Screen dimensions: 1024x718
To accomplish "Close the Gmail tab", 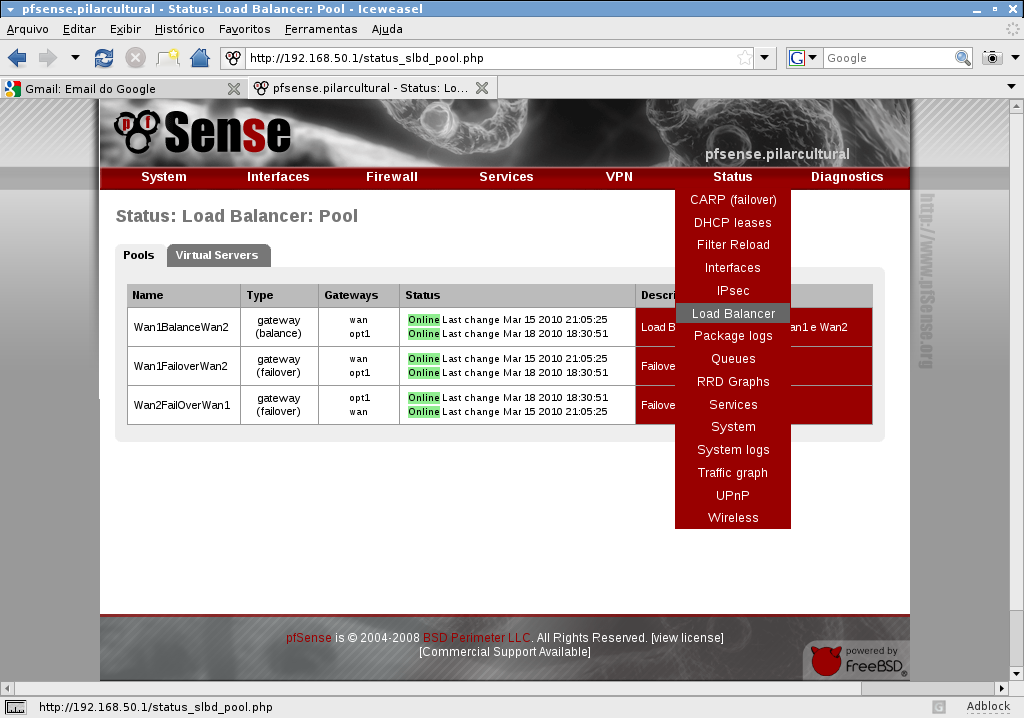I will point(233,88).
